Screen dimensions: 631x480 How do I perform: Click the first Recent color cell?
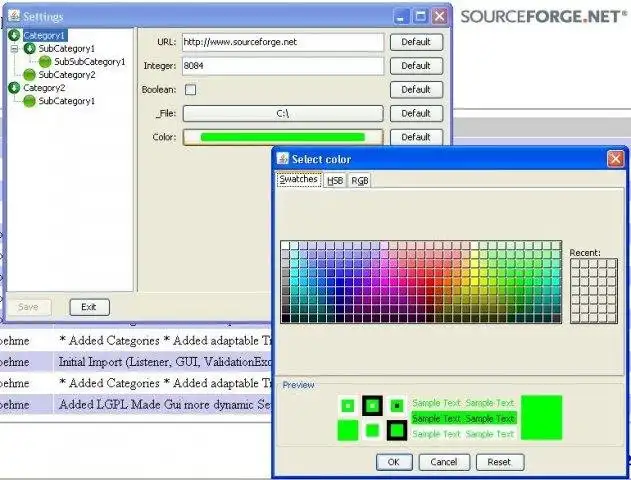coord(575,264)
